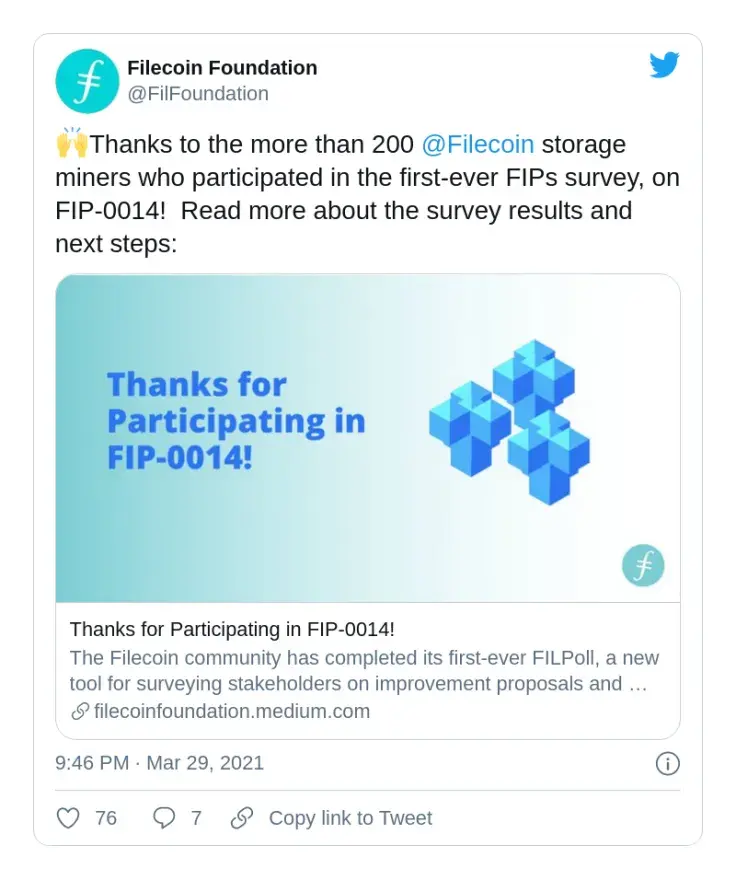
Task: Open the 9:46 PM · Mar 29, 2021 timestamp
Action: click(159, 763)
